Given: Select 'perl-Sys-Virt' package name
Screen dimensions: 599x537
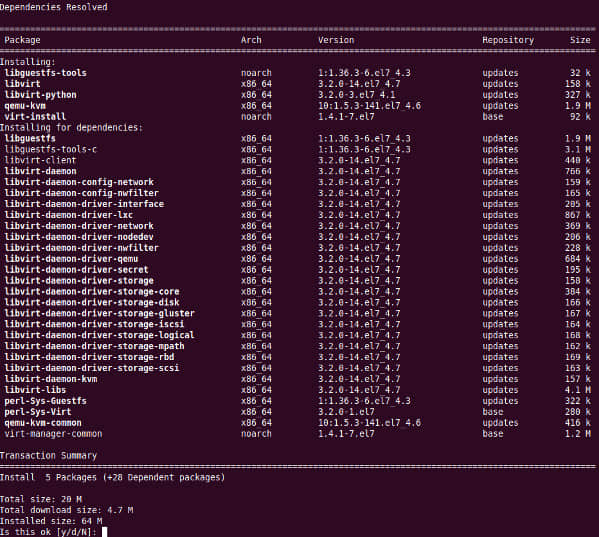Looking at the screenshot, I should [38, 412].
